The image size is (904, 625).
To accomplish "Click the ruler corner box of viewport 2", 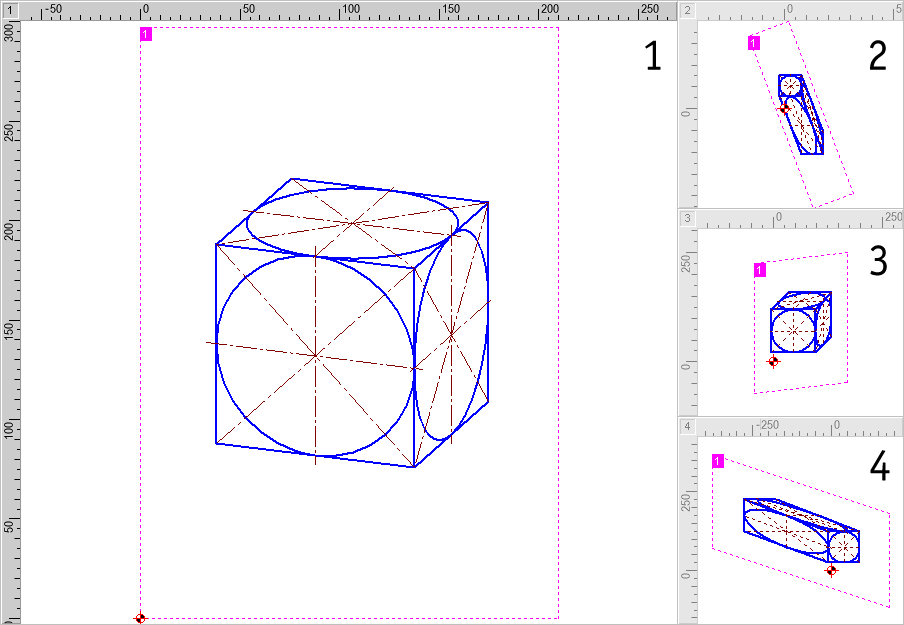I will 688,9.
